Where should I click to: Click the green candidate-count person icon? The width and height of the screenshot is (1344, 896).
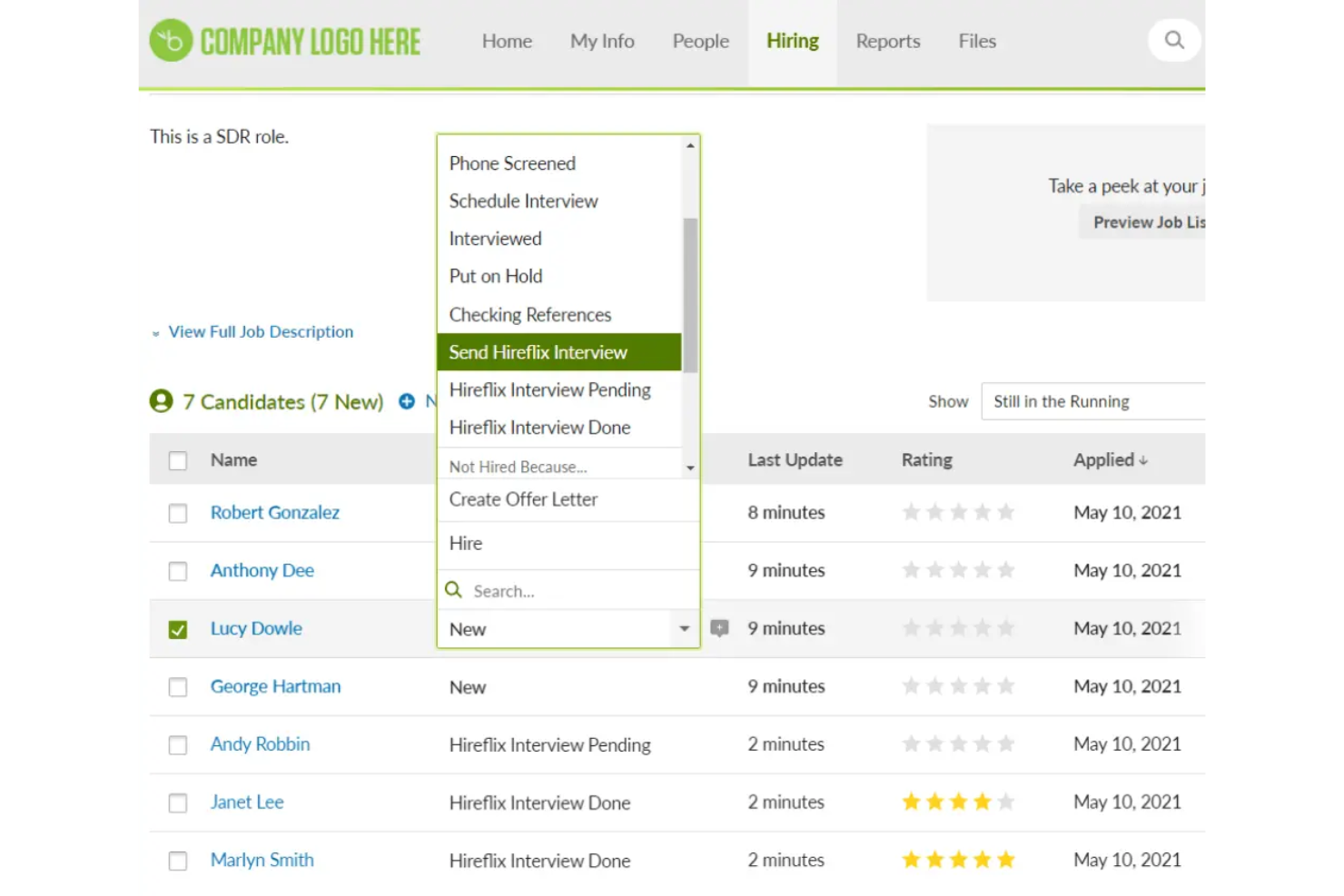point(160,400)
